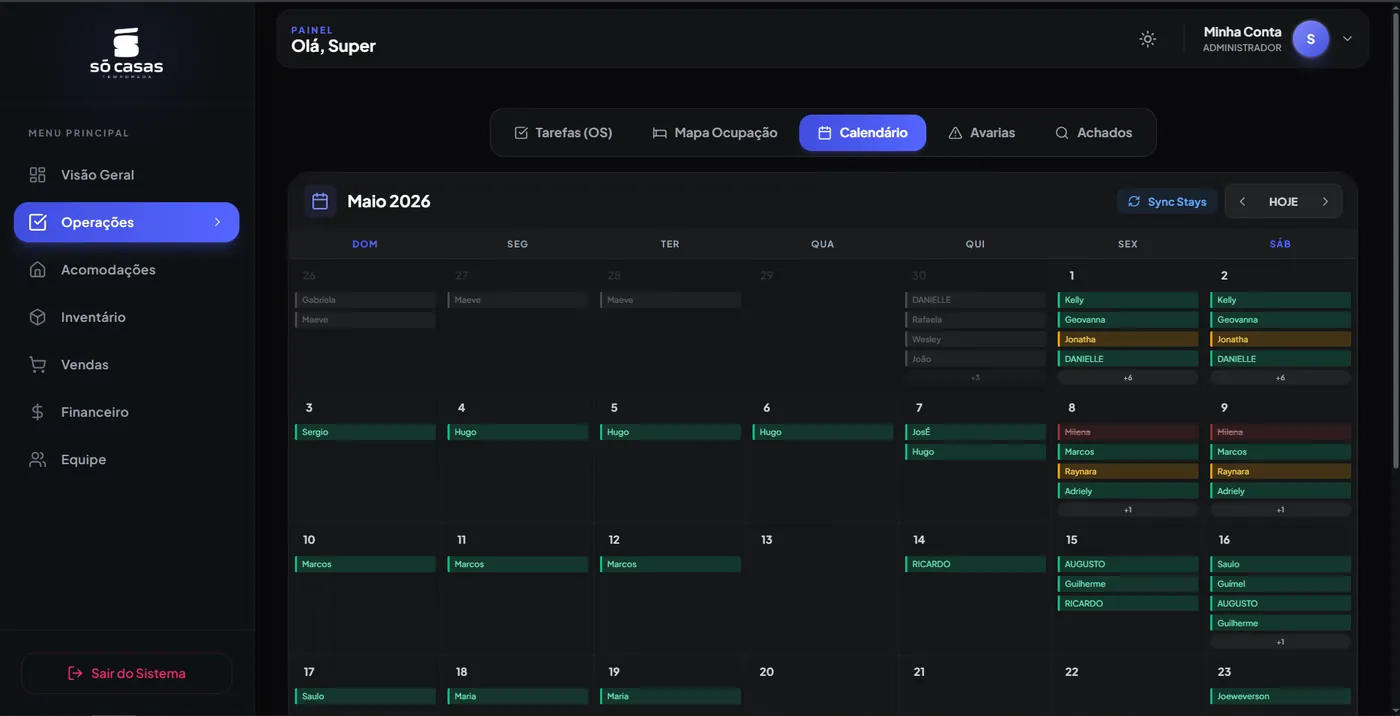This screenshot has height=716, width=1400.
Task: Open RICARDO booking on day 14
Action: pos(975,564)
